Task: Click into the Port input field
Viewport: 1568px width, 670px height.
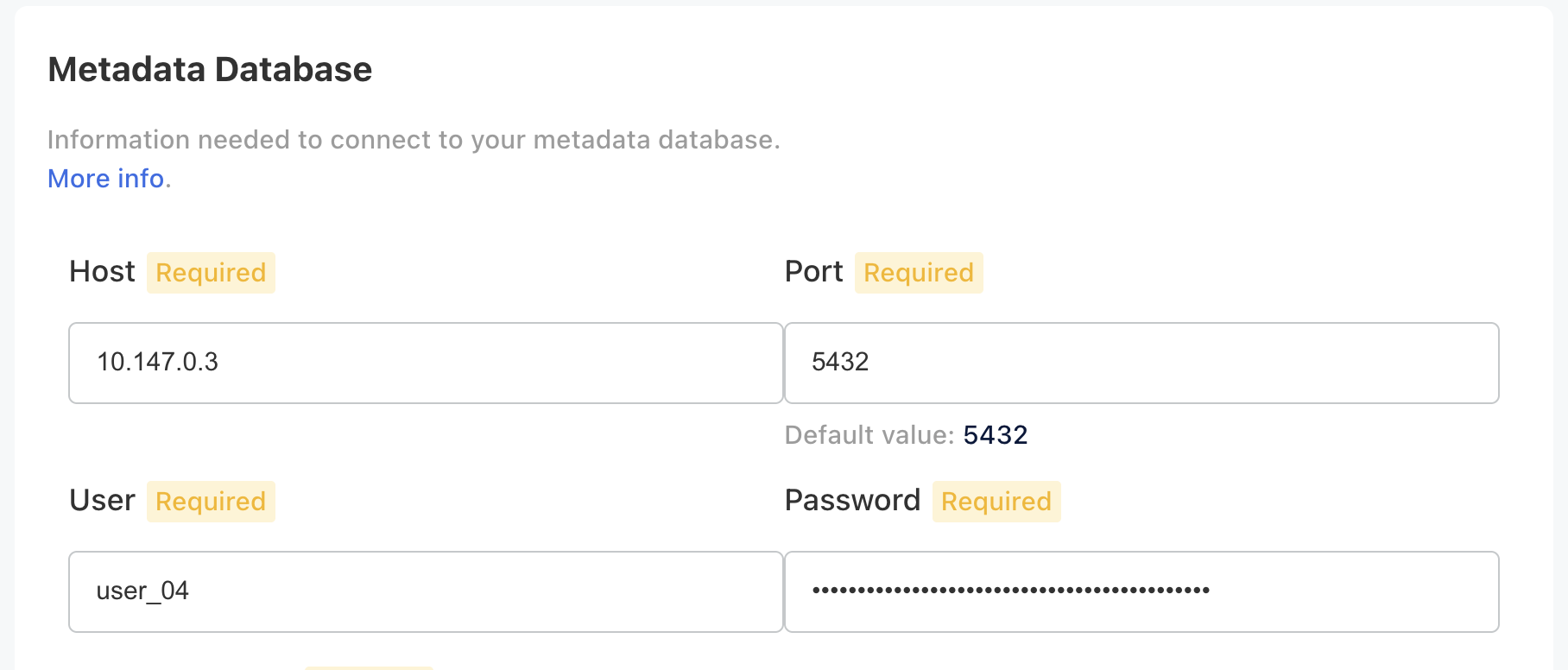Action: (1140, 363)
